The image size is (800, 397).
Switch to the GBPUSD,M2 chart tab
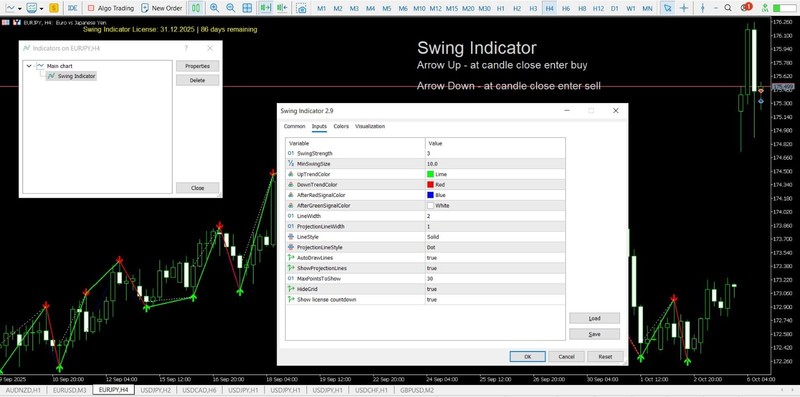tap(417, 390)
